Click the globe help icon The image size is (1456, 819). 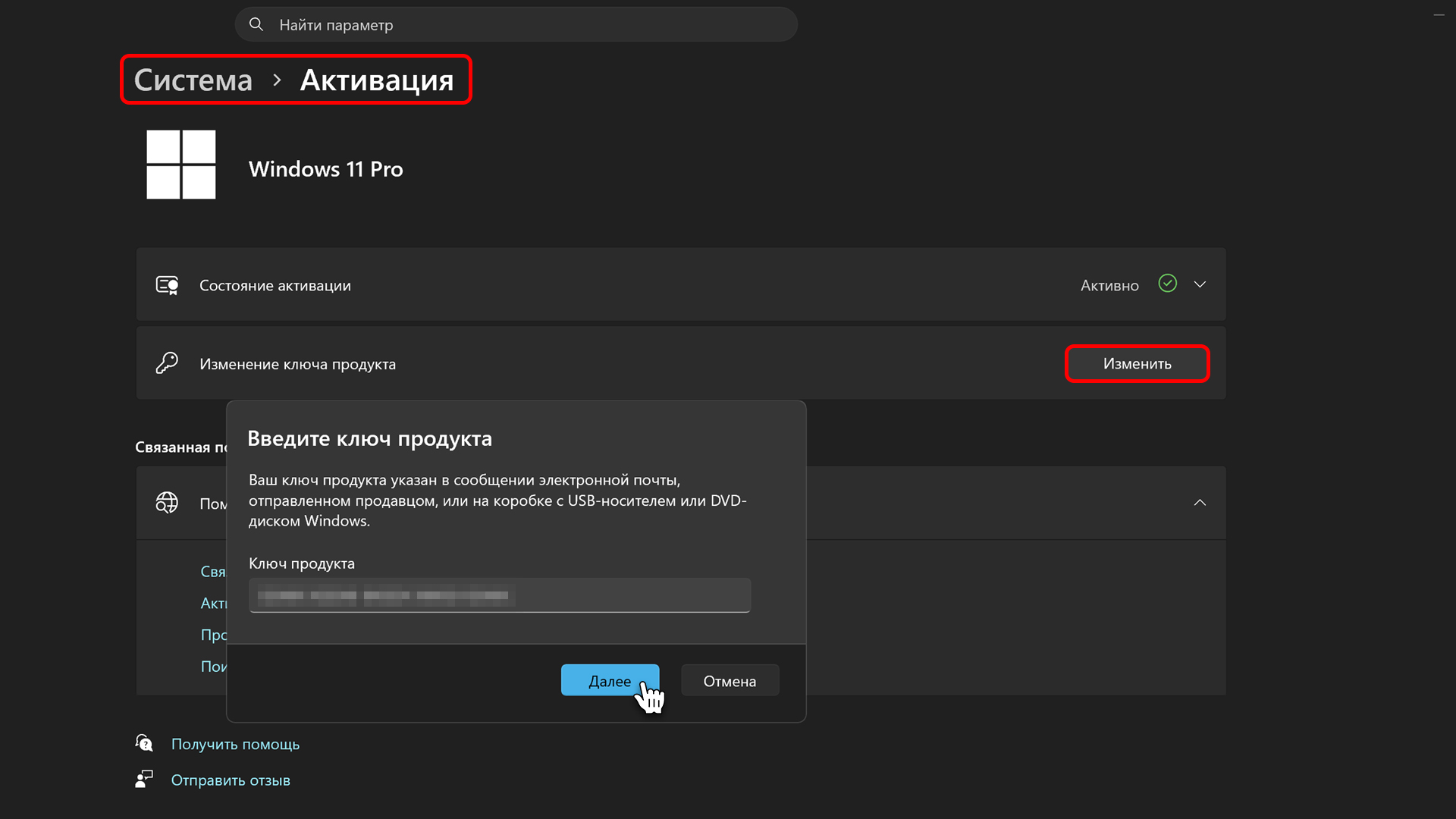[167, 503]
